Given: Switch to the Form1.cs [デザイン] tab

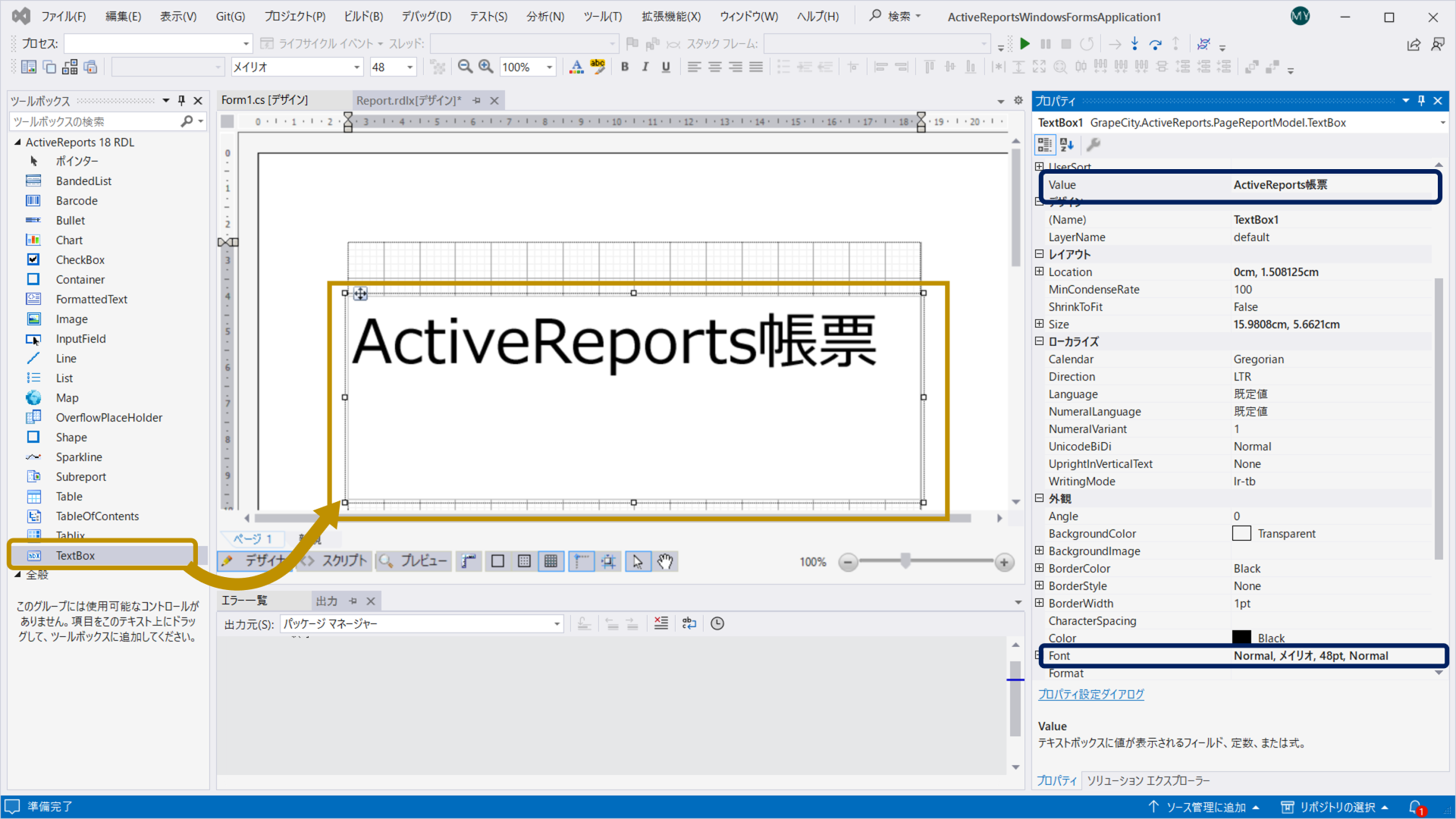Looking at the screenshot, I should (x=265, y=100).
